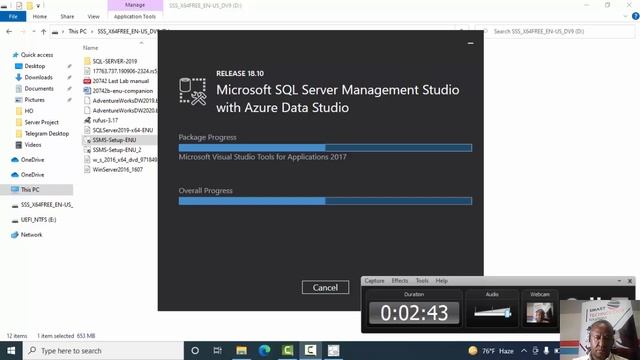Open Effects menu in recorder
Screen dimensions: 640x360
[400, 281]
